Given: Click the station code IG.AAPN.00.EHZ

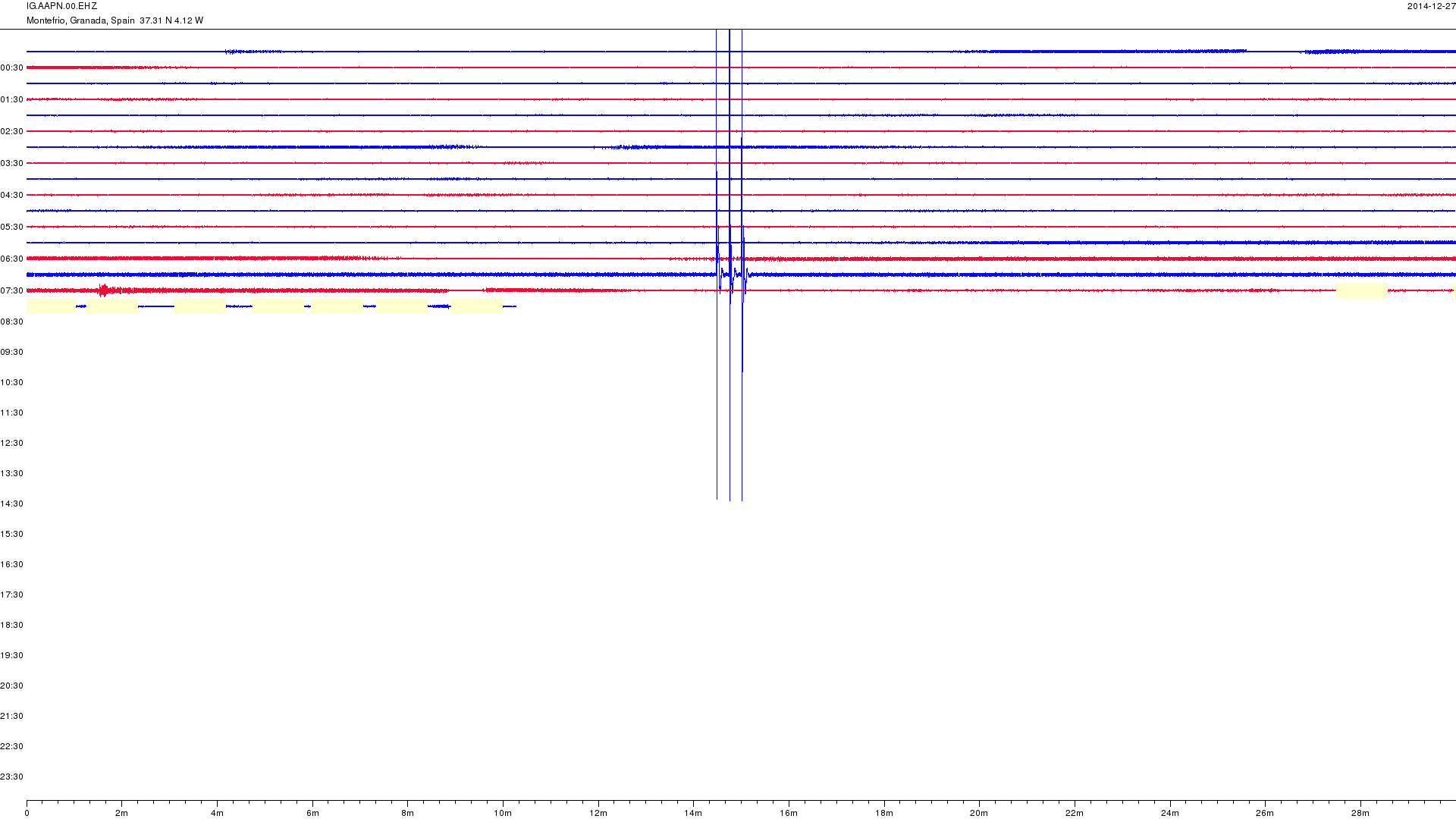Looking at the screenshot, I should (x=61, y=6).
